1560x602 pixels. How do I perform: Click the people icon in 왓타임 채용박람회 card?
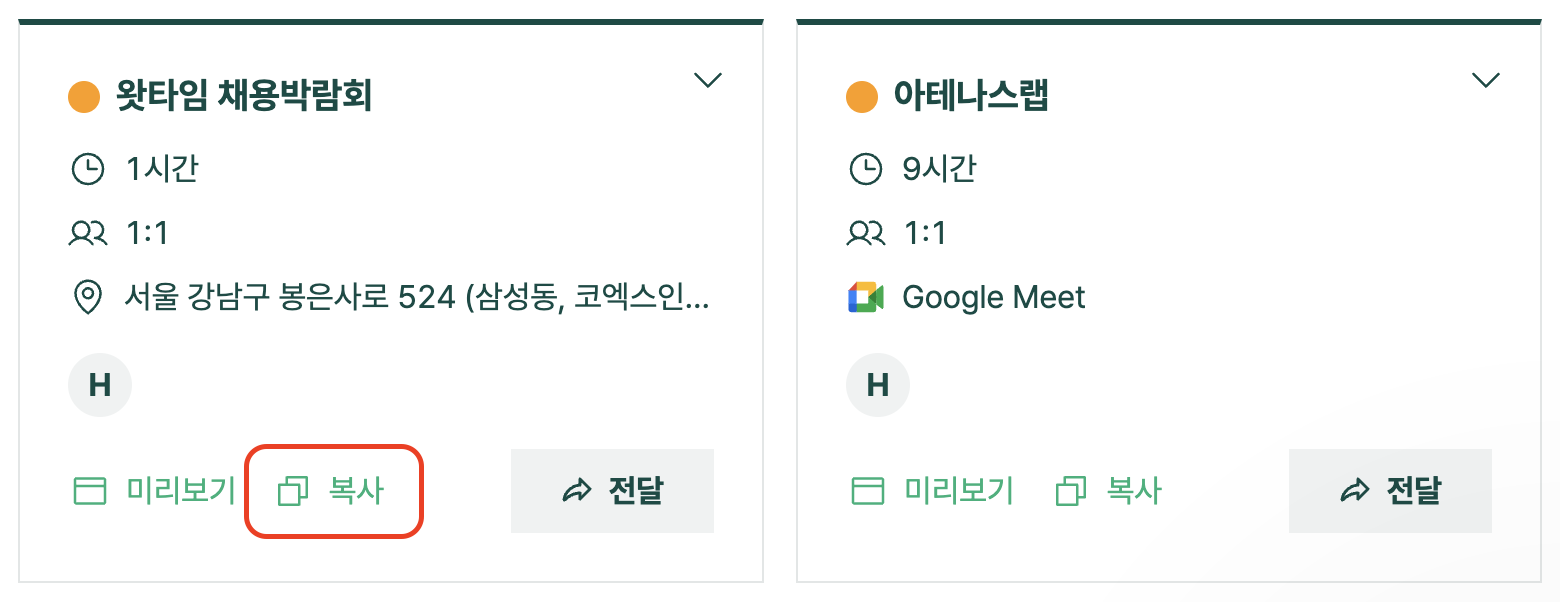pyautogui.click(x=88, y=234)
